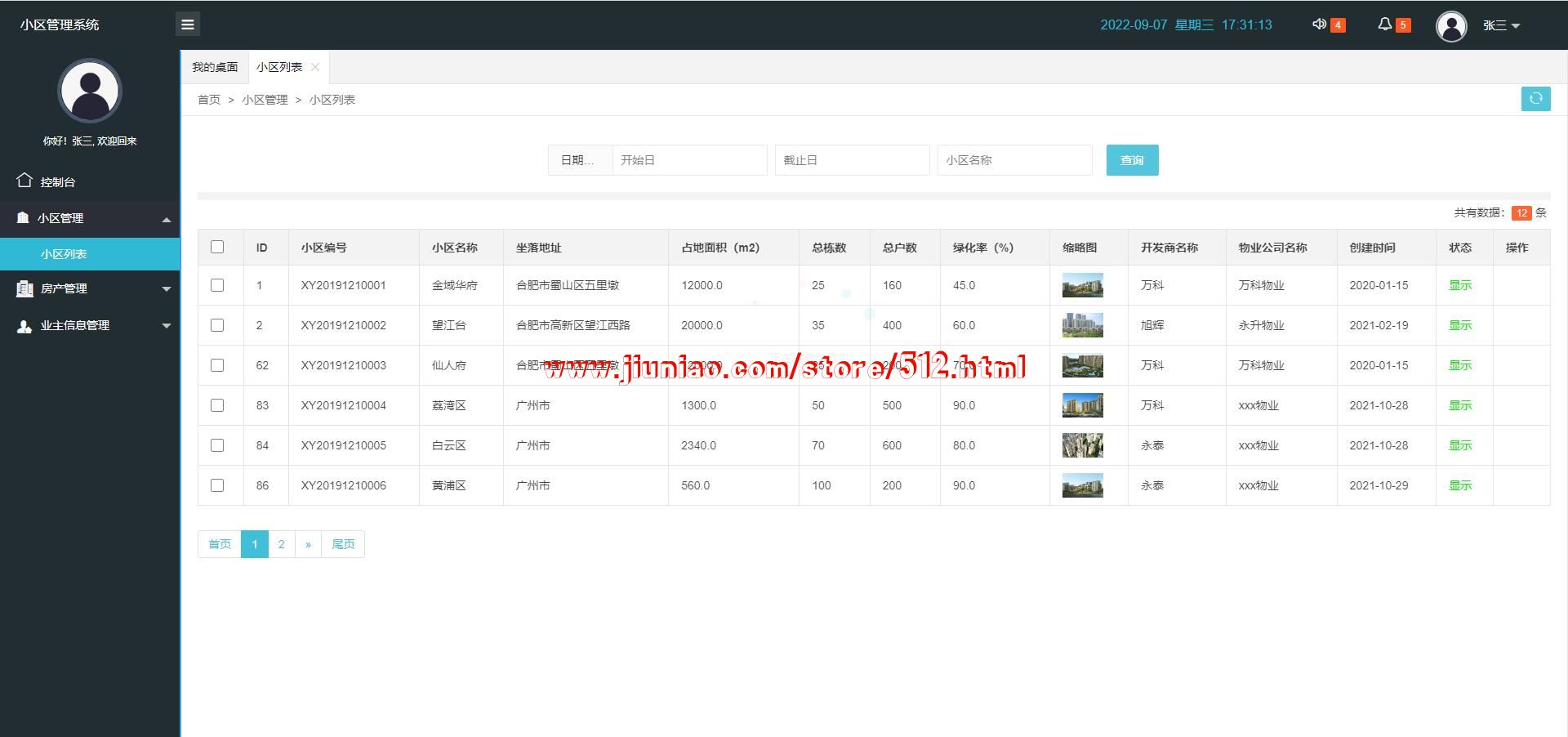
Task: Click the refresh icon button
Action: point(1535,99)
